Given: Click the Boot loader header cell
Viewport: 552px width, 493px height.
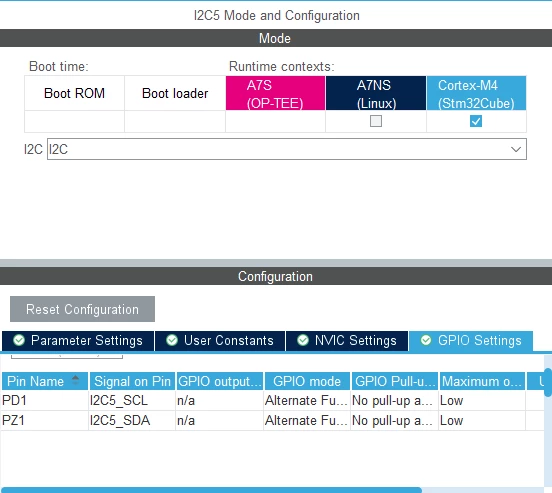Looking at the screenshot, I should [x=175, y=93].
